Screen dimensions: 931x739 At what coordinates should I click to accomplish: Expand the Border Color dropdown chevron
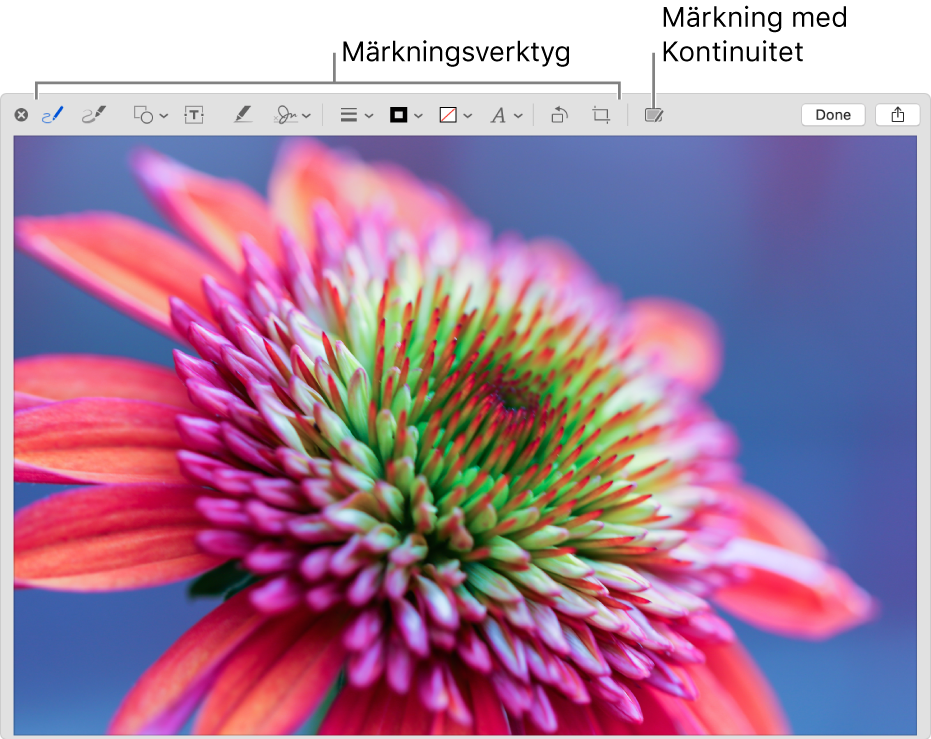point(419,116)
